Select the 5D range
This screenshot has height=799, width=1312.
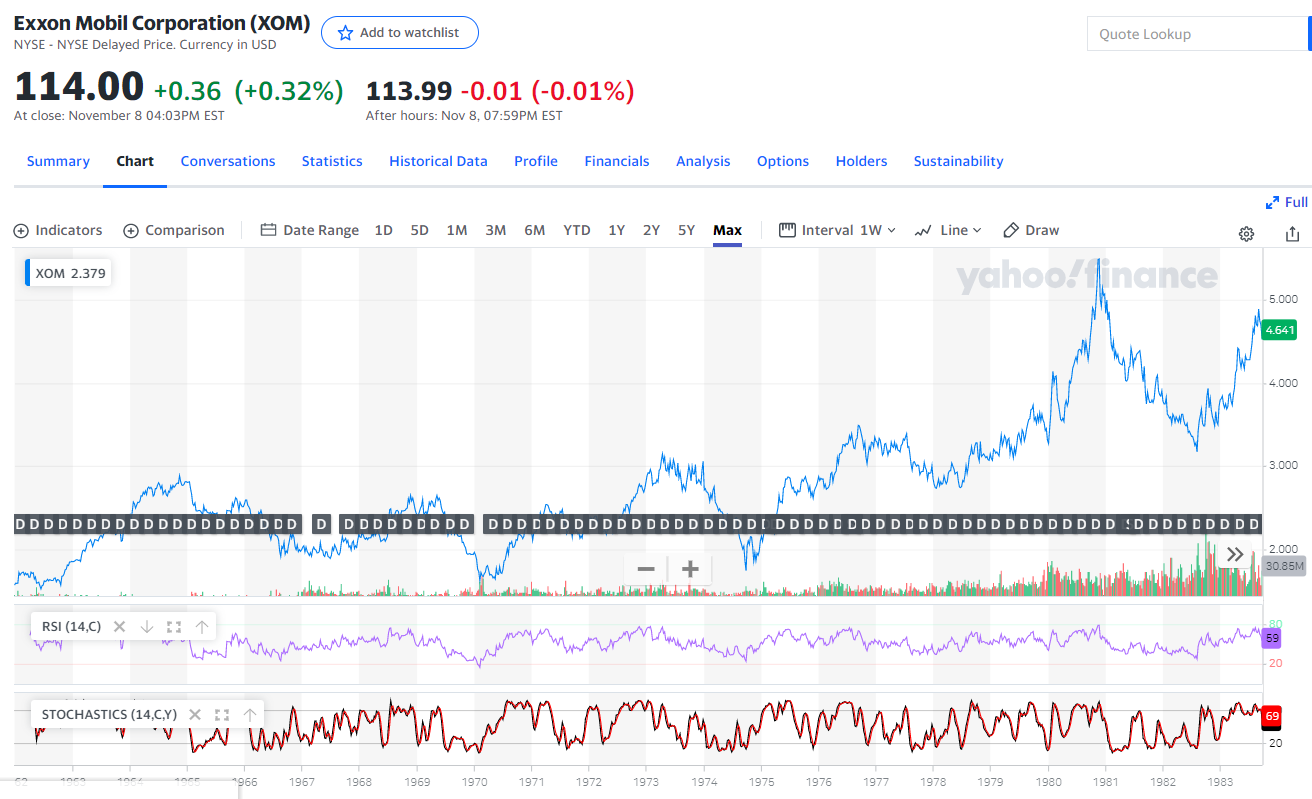click(x=419, y=230)
